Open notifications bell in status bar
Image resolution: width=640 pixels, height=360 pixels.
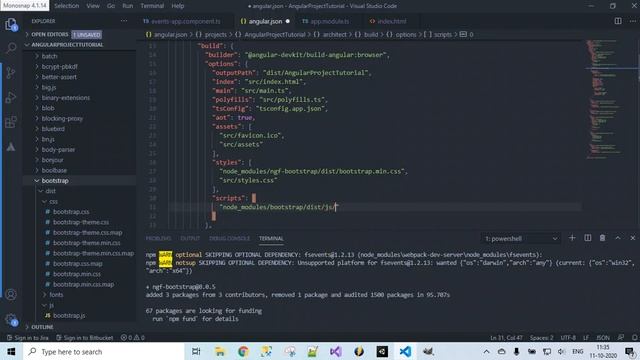coord(635,338)
